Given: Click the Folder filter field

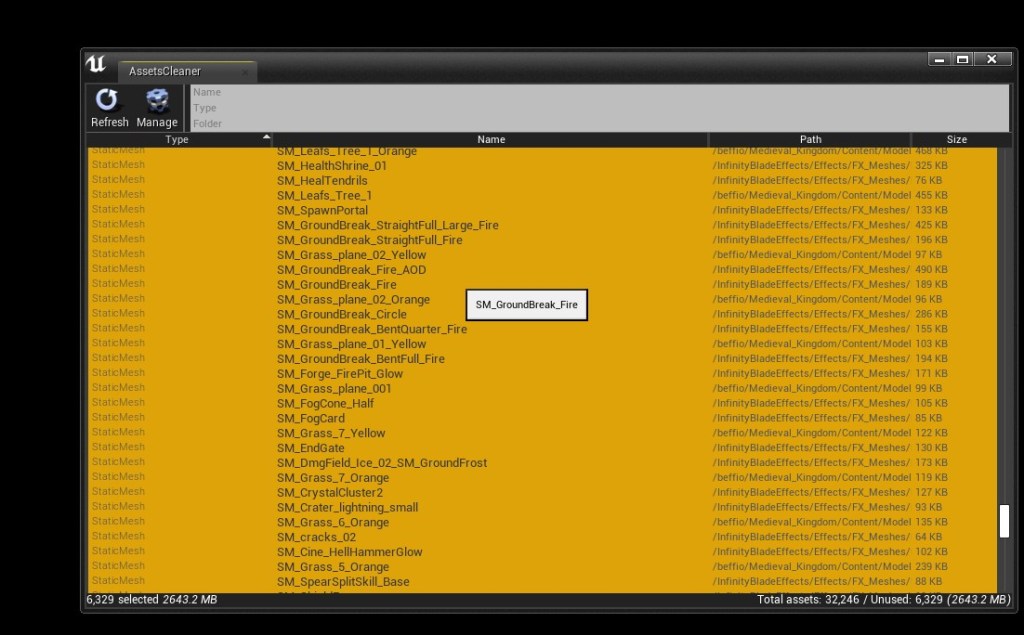Looking at the screenshot, I should coord(598,124).
